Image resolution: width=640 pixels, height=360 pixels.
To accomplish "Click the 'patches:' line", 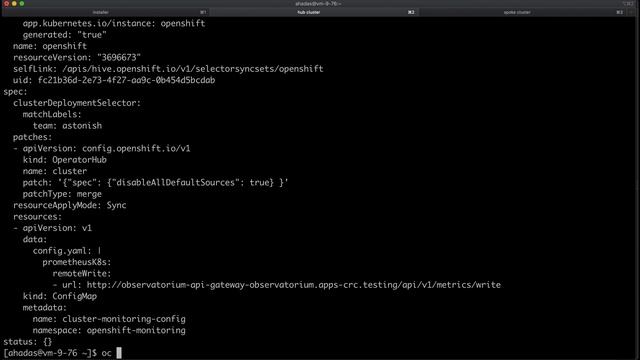I will (x=32, y=137).
